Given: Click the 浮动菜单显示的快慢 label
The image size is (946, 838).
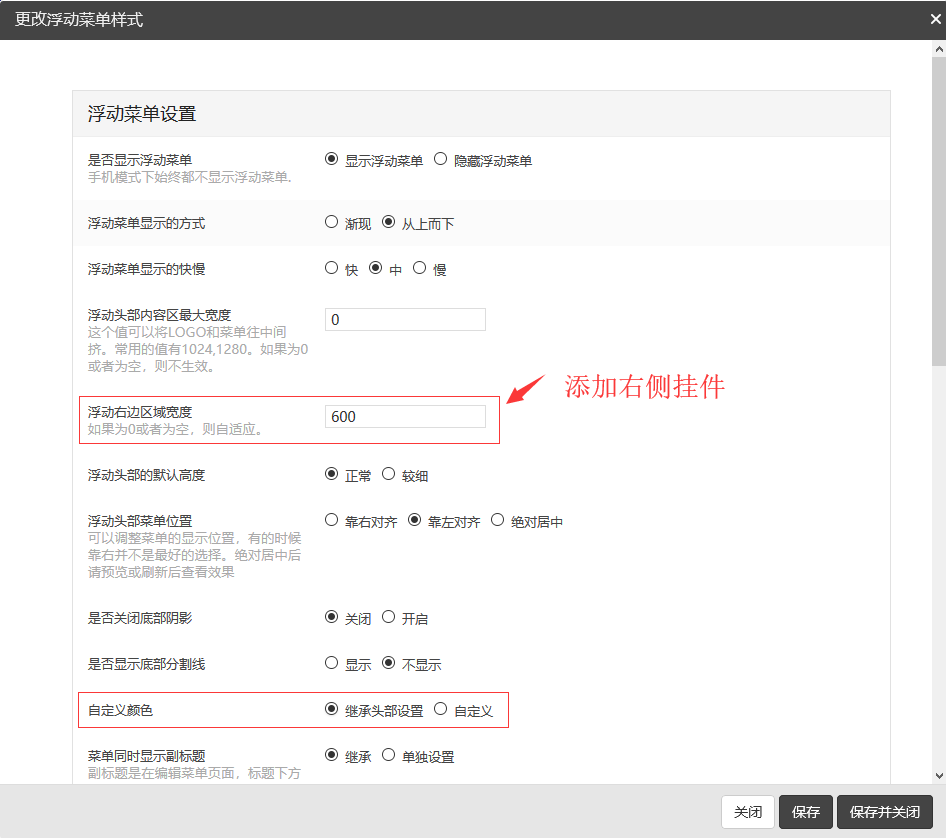Looking at the screenshot, I should click(x=147, y=270).
